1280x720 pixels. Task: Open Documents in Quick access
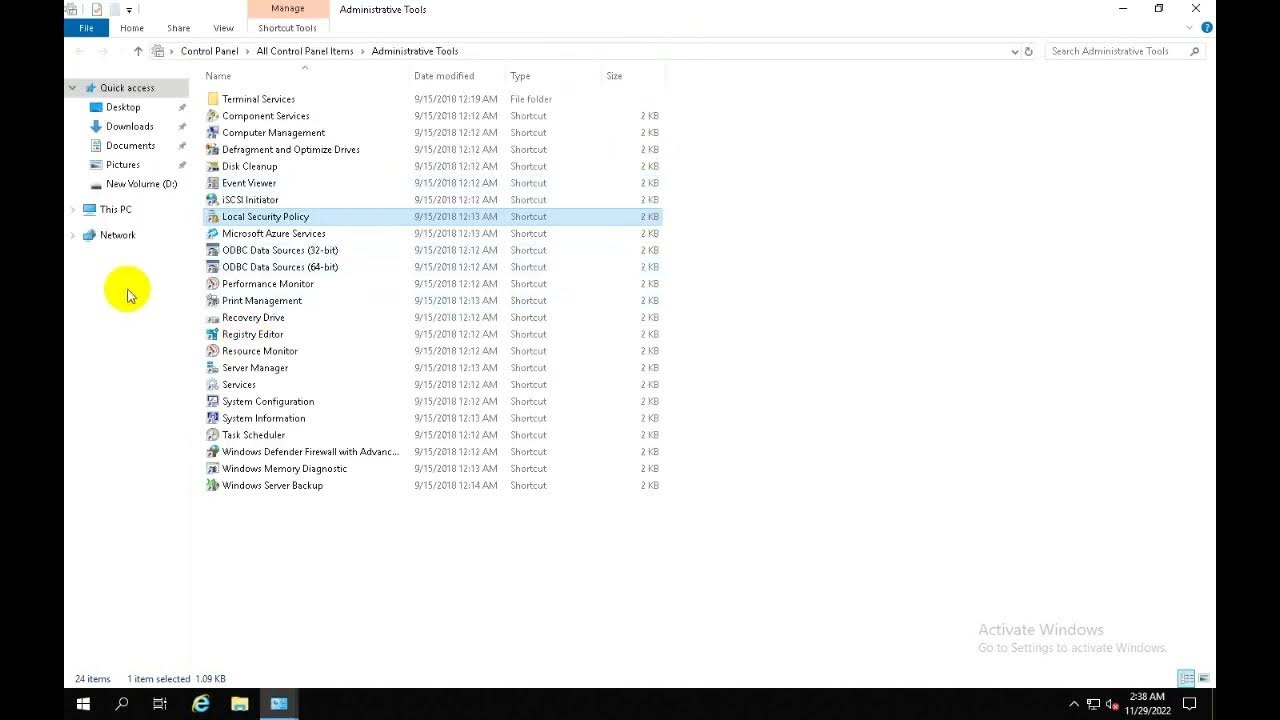click(130, 146)
